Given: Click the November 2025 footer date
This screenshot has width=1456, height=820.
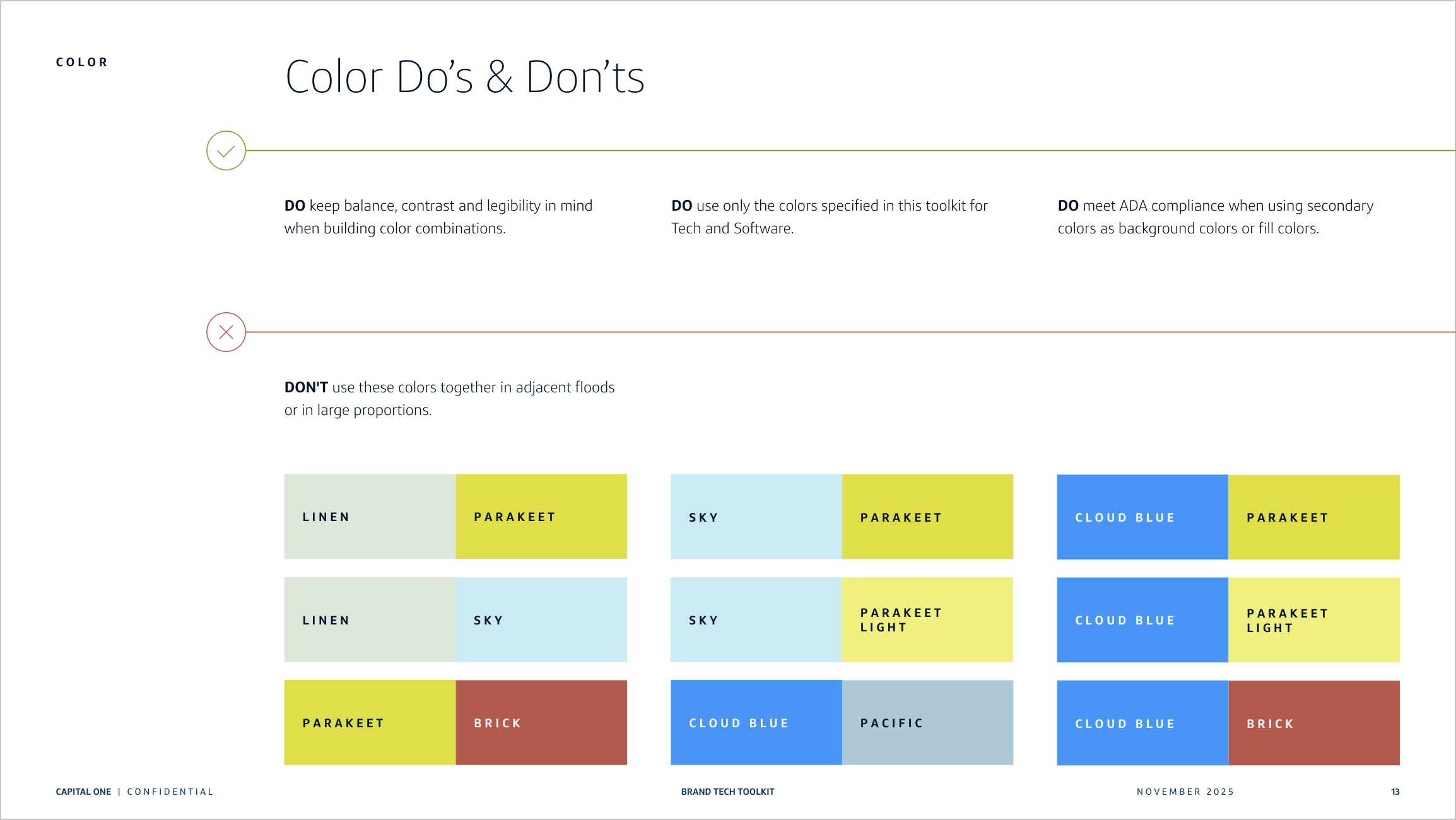Looking at the screenshot, I should pos(1185,792).
